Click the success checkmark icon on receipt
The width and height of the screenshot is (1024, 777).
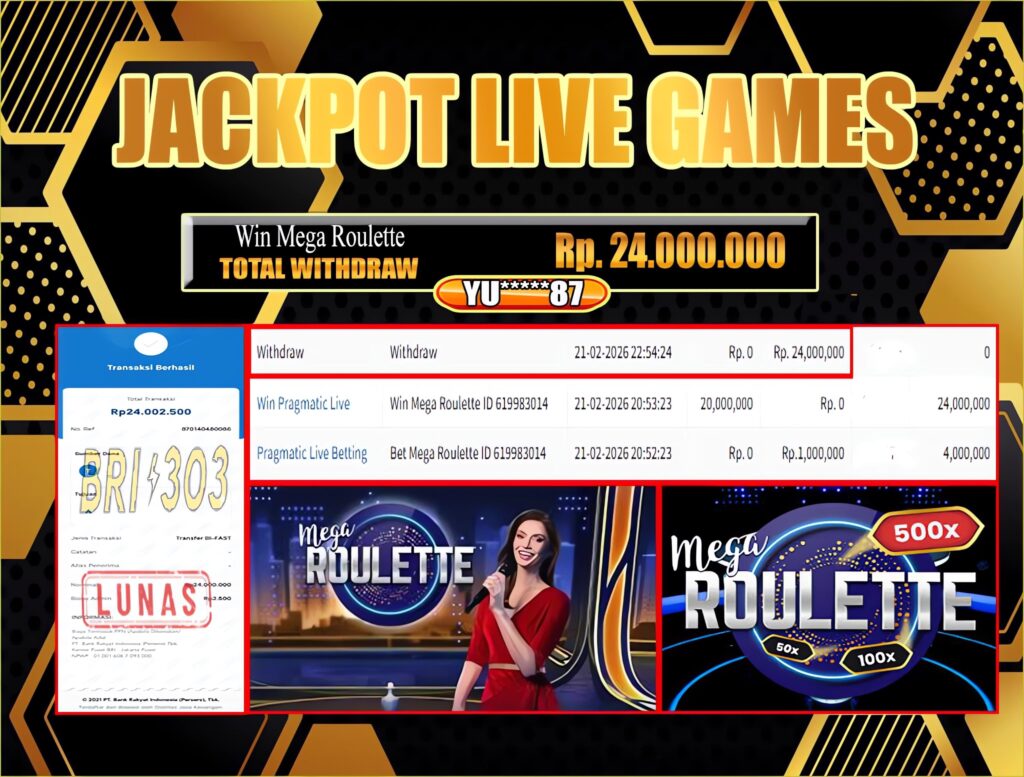(151, 343)
